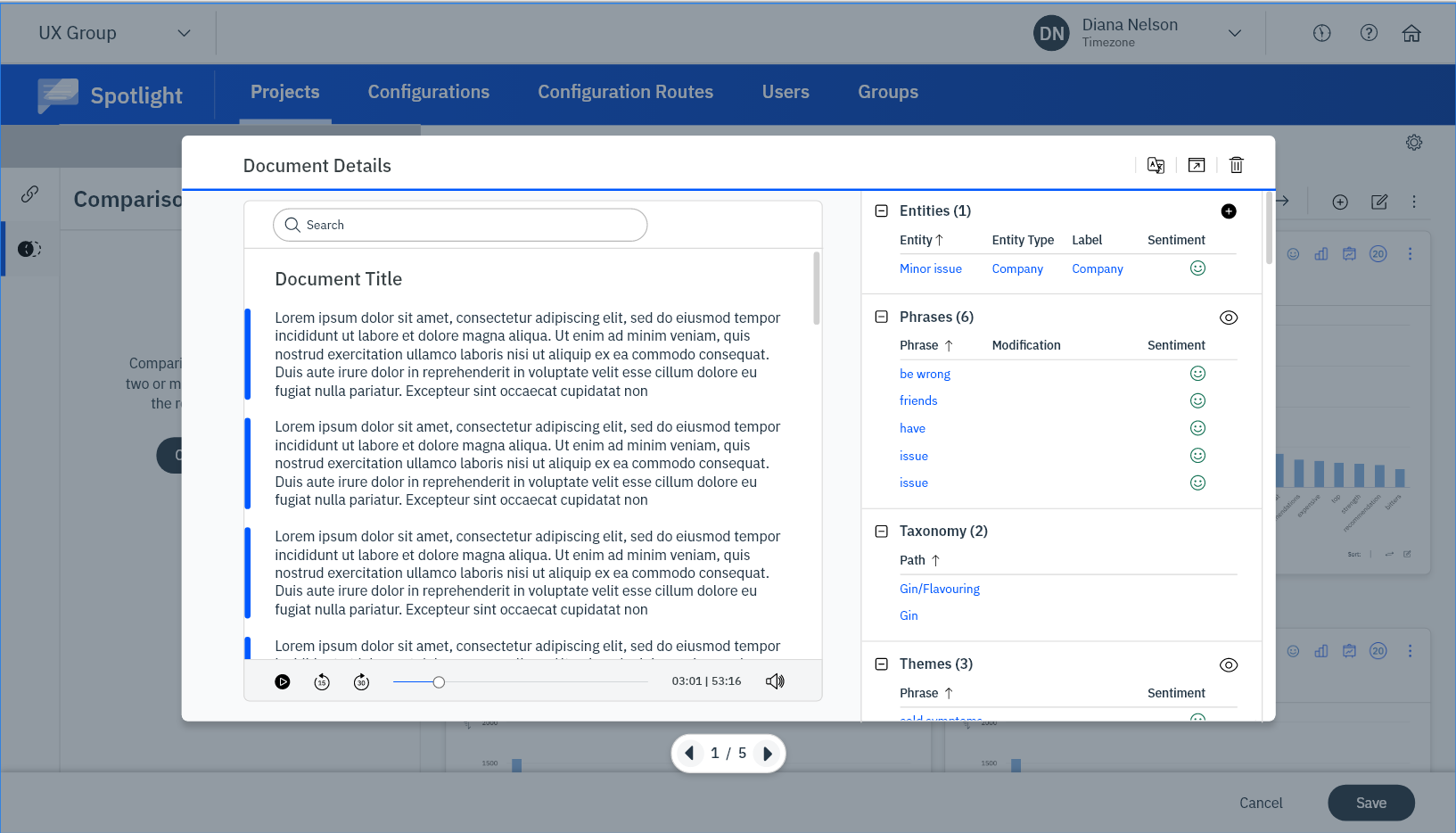This screenshot has height=833, width=1456.
Task: Open the 'be wrong' phrase link
Action: coord(925,374)
